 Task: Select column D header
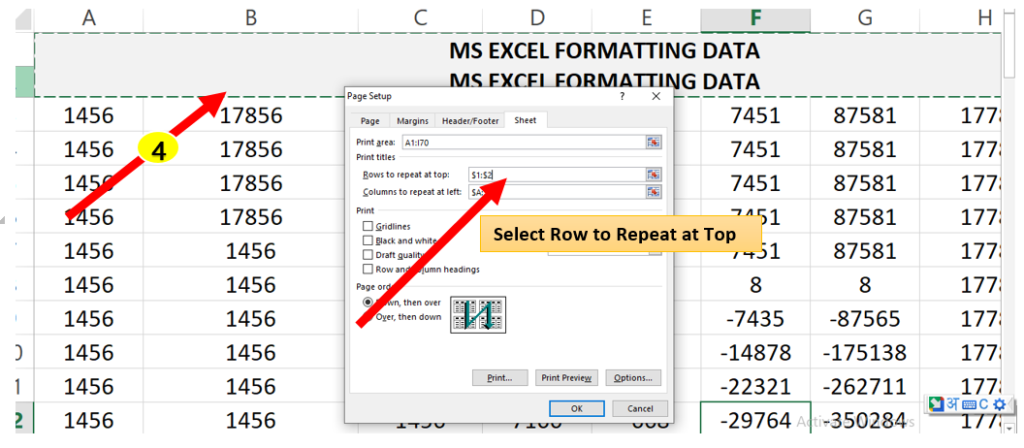[x=537, y=18]
